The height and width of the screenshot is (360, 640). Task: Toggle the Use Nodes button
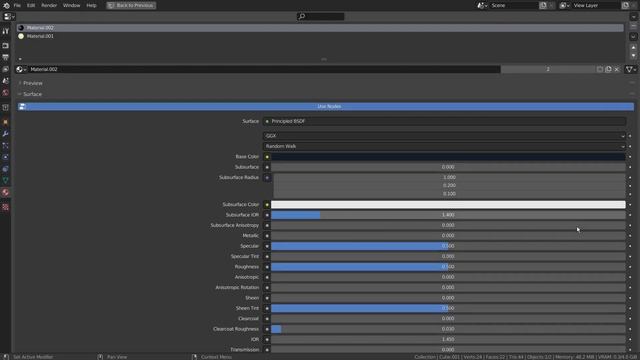pos(326,107)
